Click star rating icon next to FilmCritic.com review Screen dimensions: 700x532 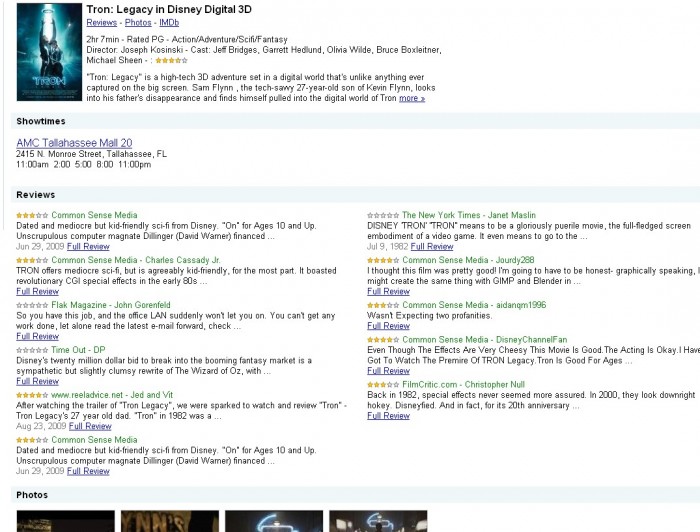383,384
